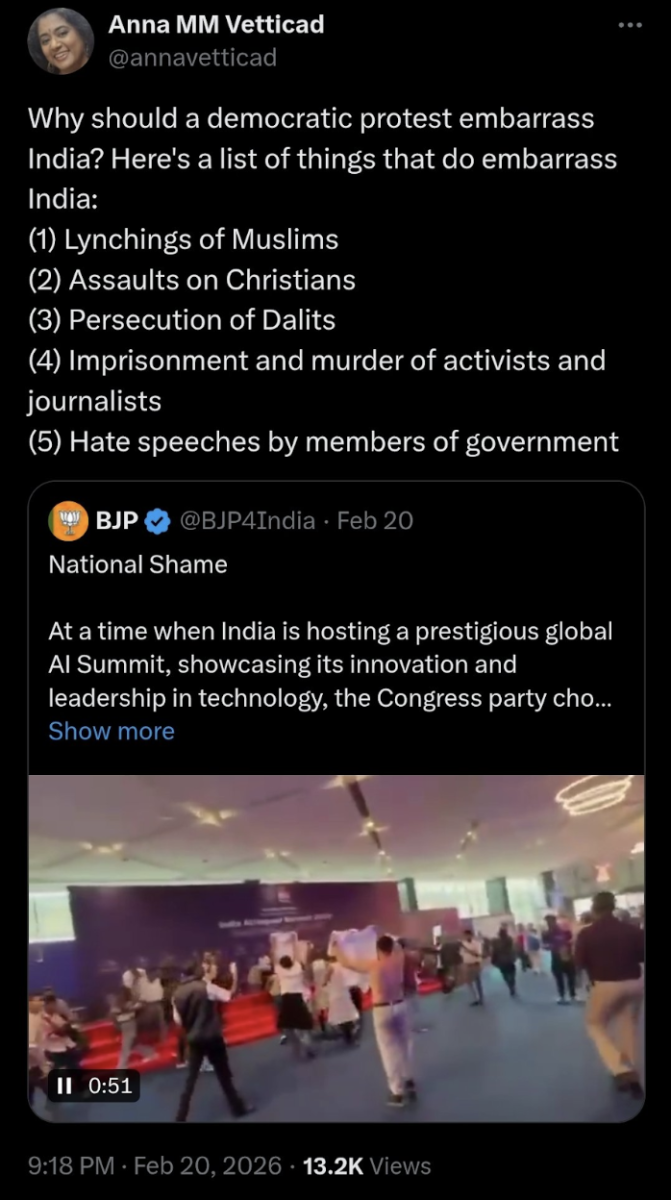The image size is (671, 1200).
Task: Open the tweet's three-dot more options menu
Action: tap(629, 25)
